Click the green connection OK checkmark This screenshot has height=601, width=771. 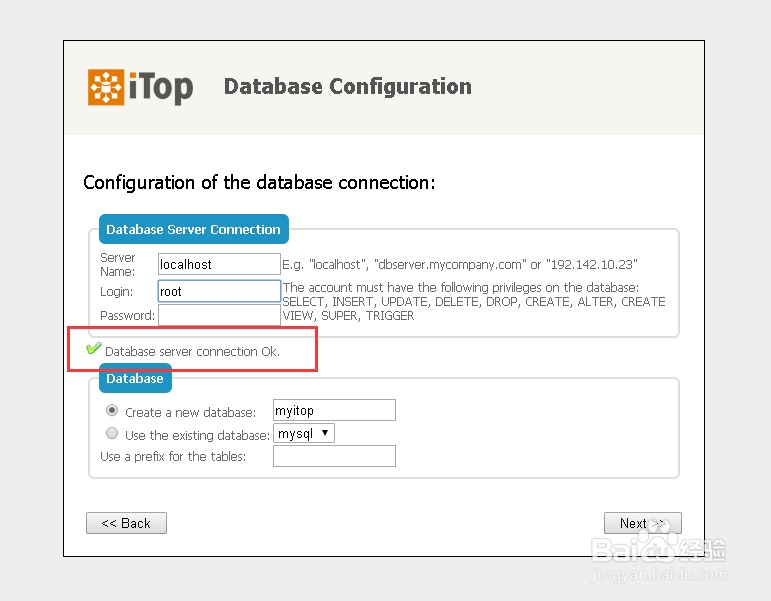pos(94,349)
